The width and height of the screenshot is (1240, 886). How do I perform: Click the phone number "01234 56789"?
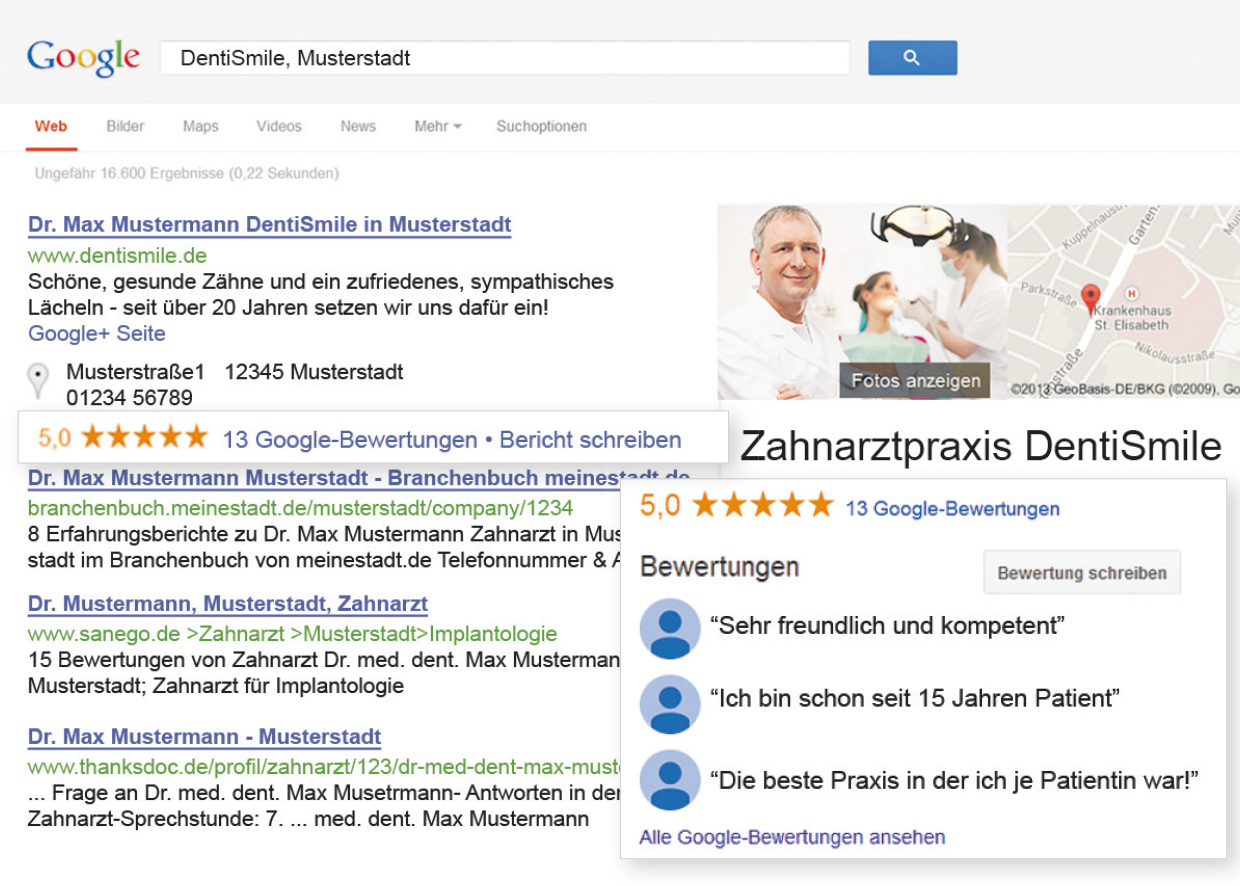coord(130,398)
